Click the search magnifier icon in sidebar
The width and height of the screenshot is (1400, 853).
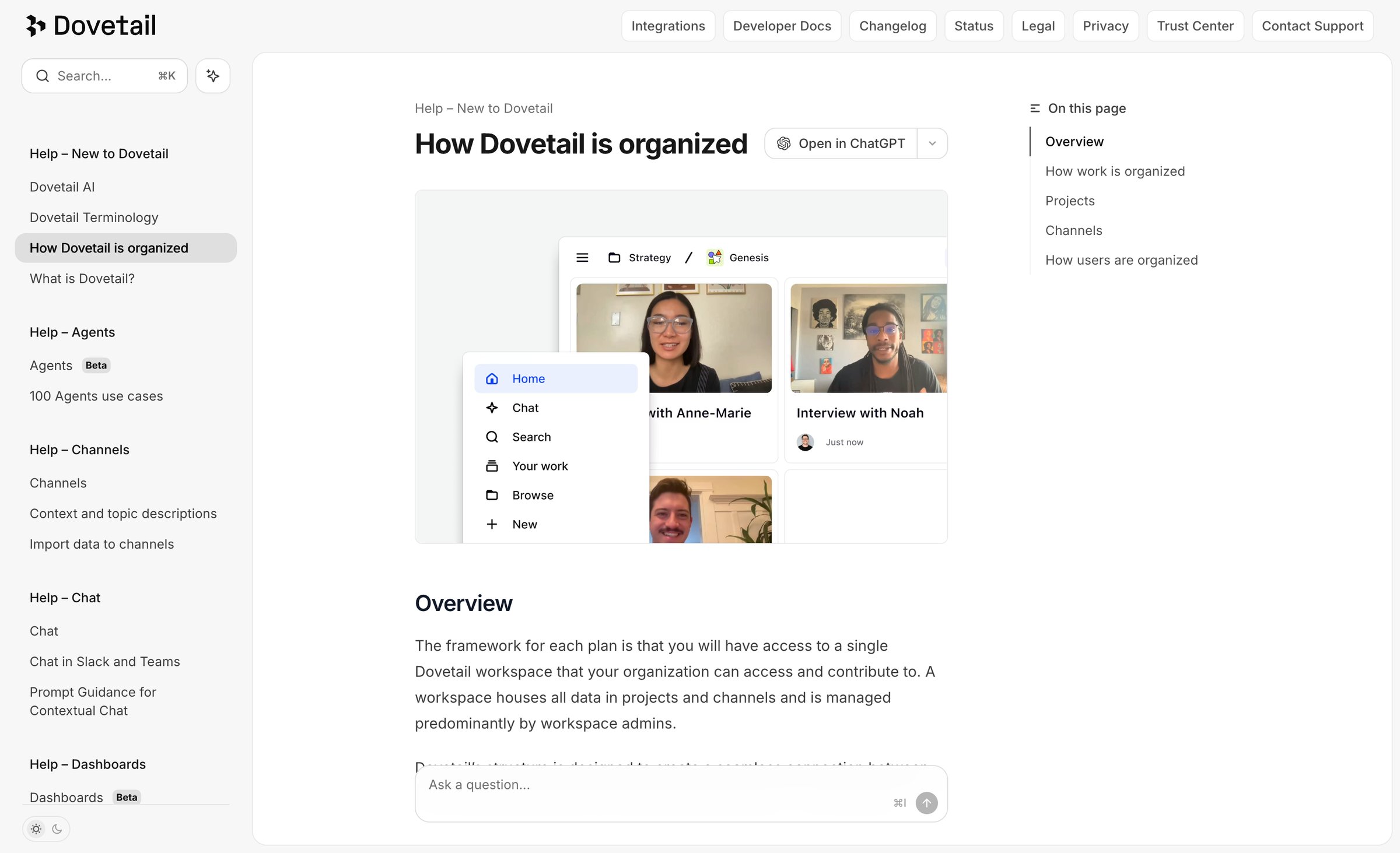(x=43, y=76)
